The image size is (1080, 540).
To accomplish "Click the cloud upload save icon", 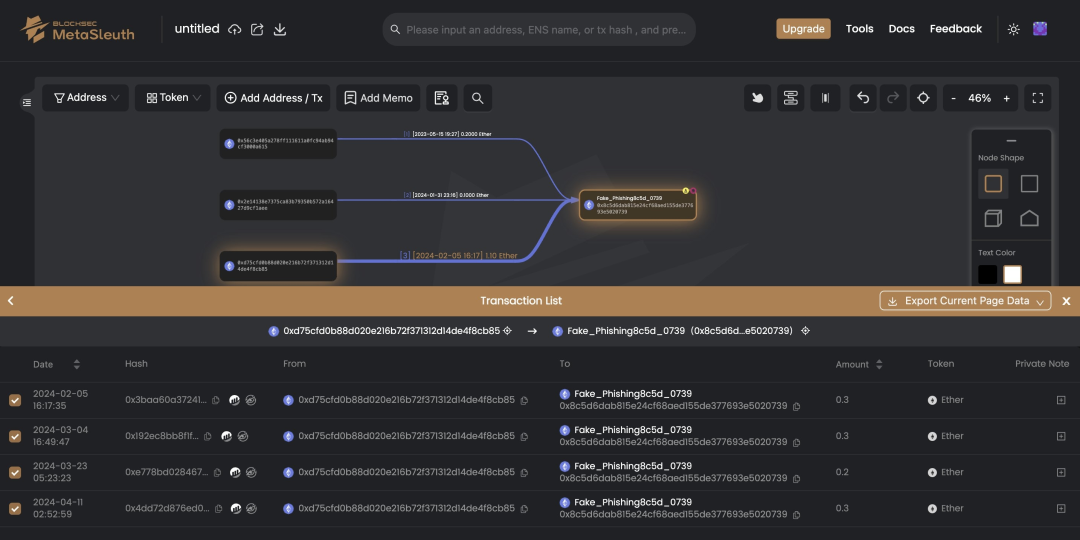I will click(x=235, y=30).
